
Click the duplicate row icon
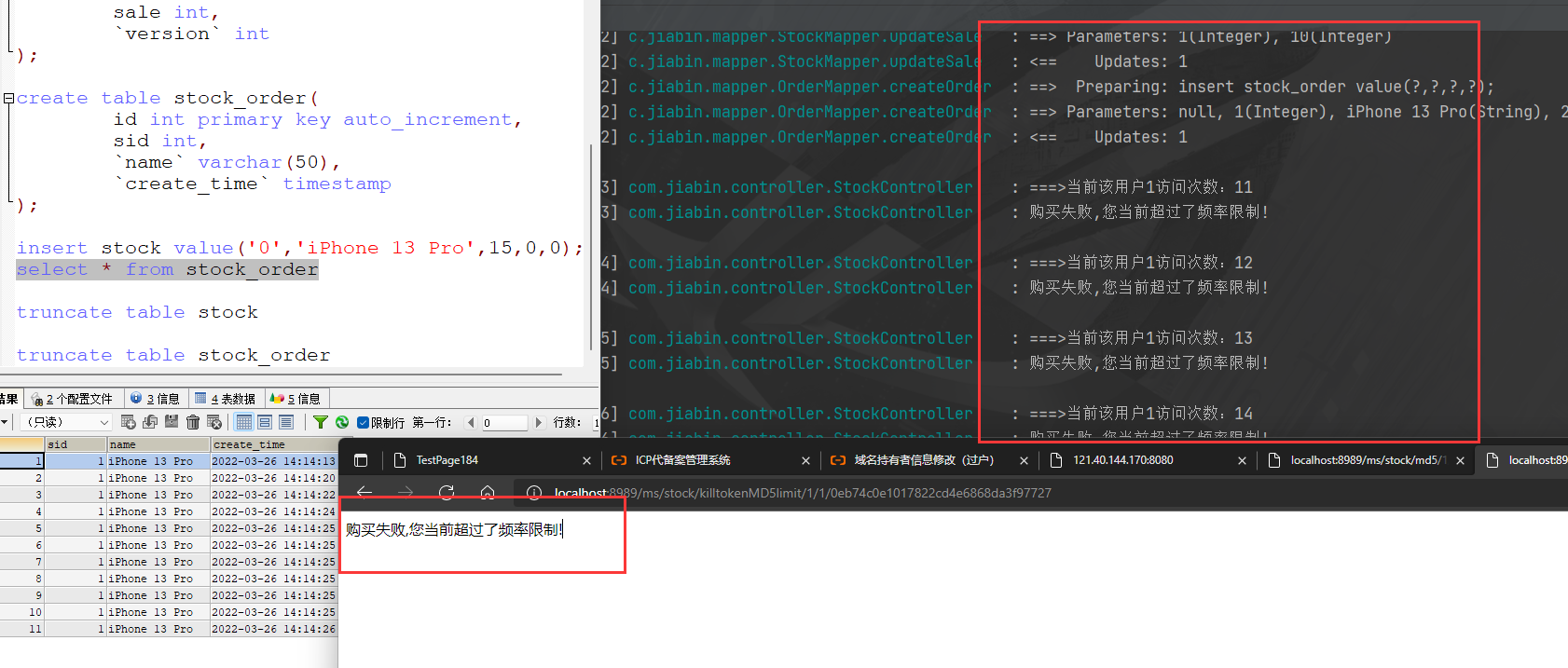pyautogui.click(x=150, y=422)
